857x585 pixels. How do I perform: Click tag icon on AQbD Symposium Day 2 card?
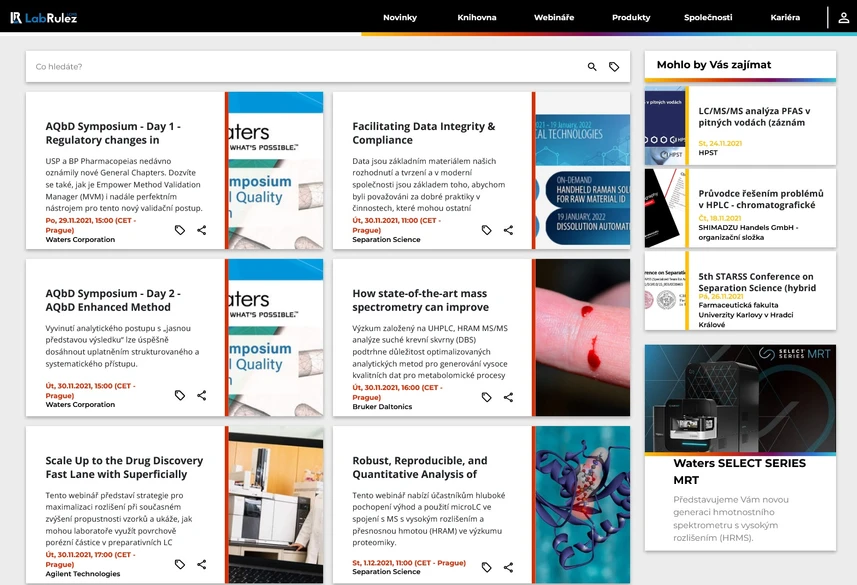click(180, 395)
